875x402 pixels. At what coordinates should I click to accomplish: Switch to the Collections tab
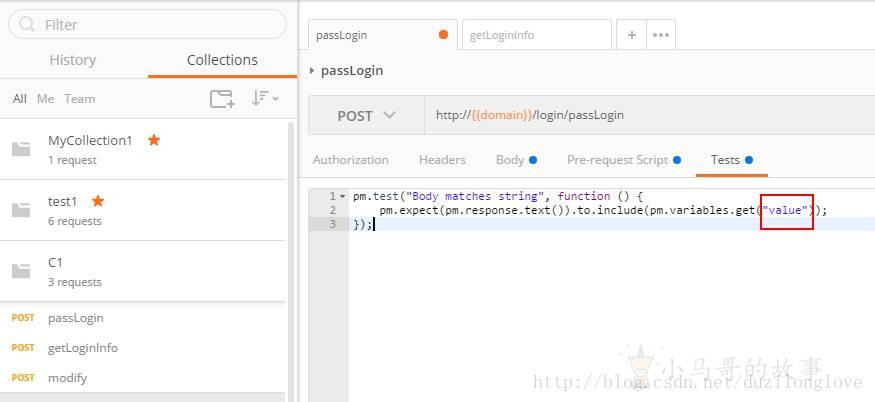[x=222, y=60]
